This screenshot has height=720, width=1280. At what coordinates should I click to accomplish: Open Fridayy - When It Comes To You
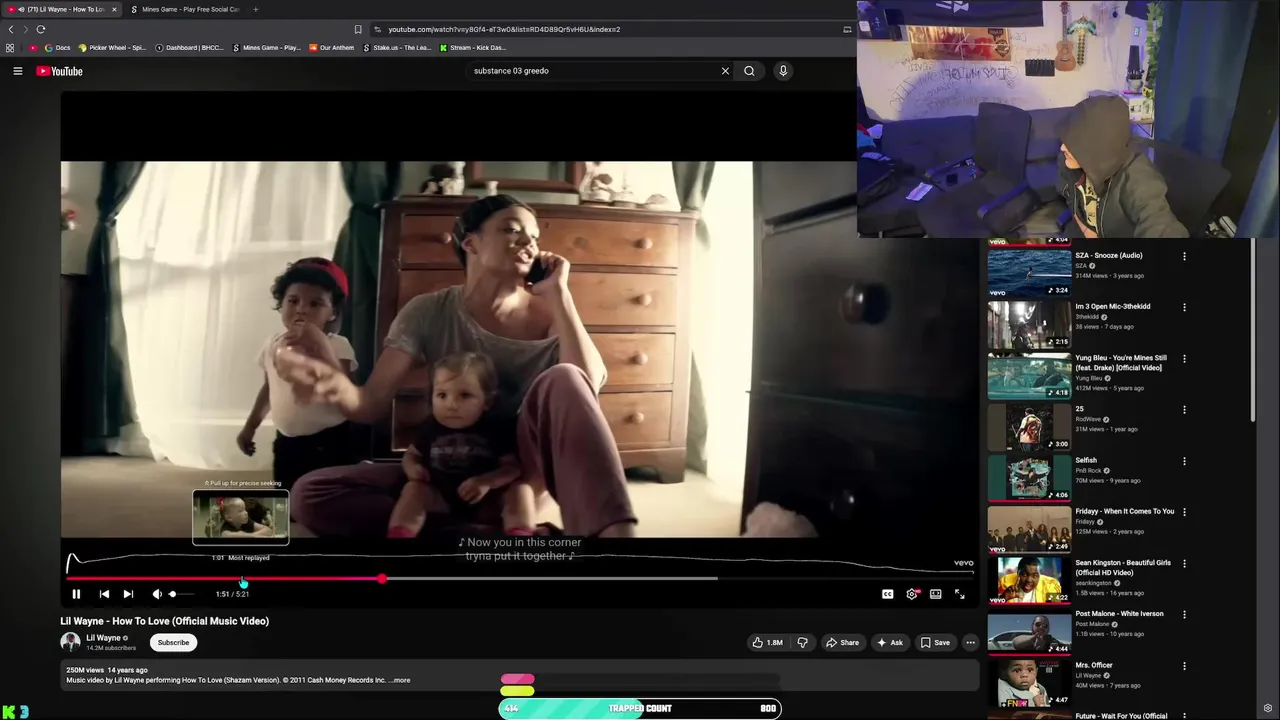(x=1125, y=511)
